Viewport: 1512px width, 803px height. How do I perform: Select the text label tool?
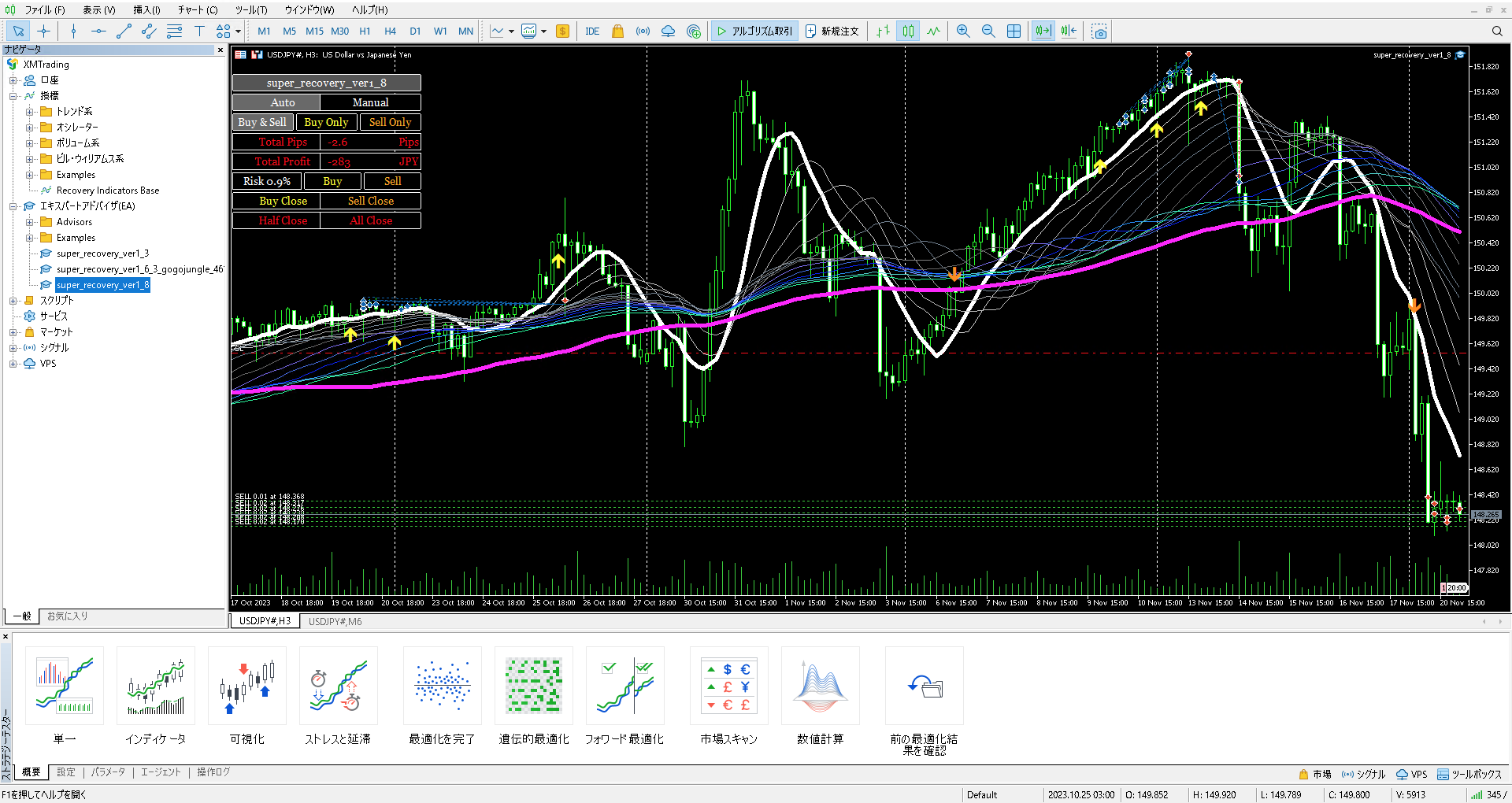pyautogui.click(x=199, y=31)
